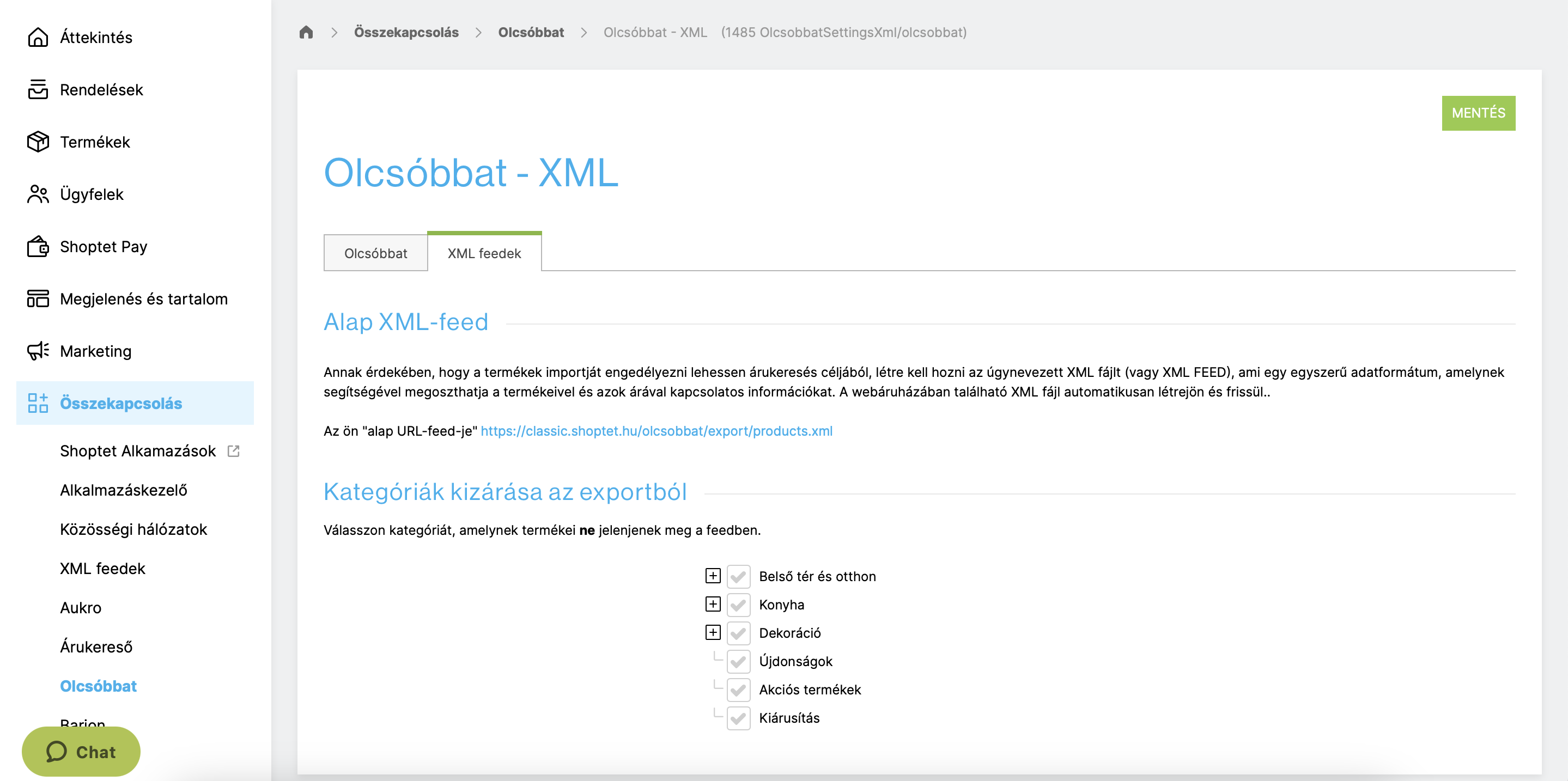1568x781 pixels.
Task: Click Összekapcsolás in the breadcrumb
Action: (x=406, y=32)
